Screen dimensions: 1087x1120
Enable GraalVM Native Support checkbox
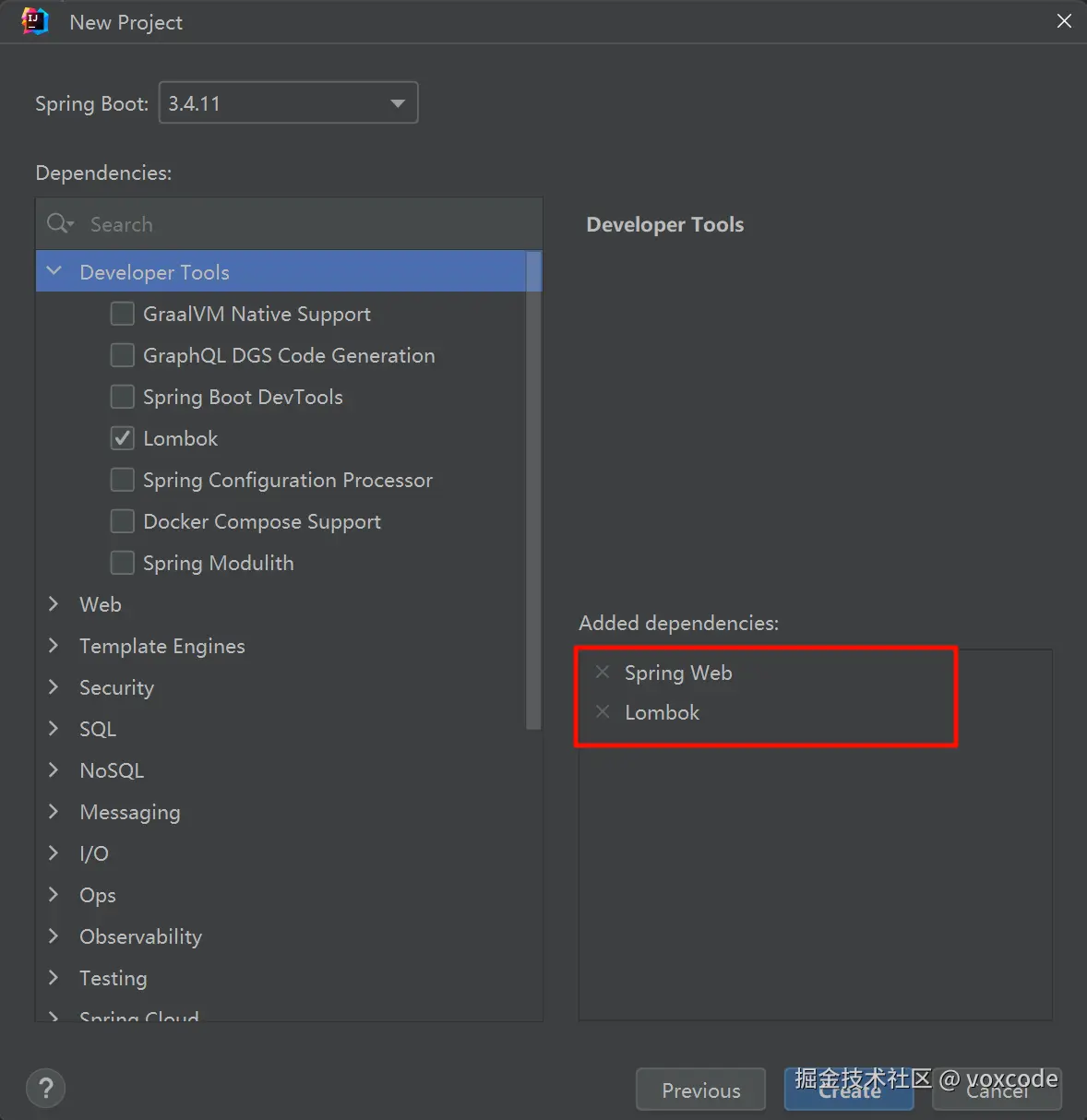122,314
